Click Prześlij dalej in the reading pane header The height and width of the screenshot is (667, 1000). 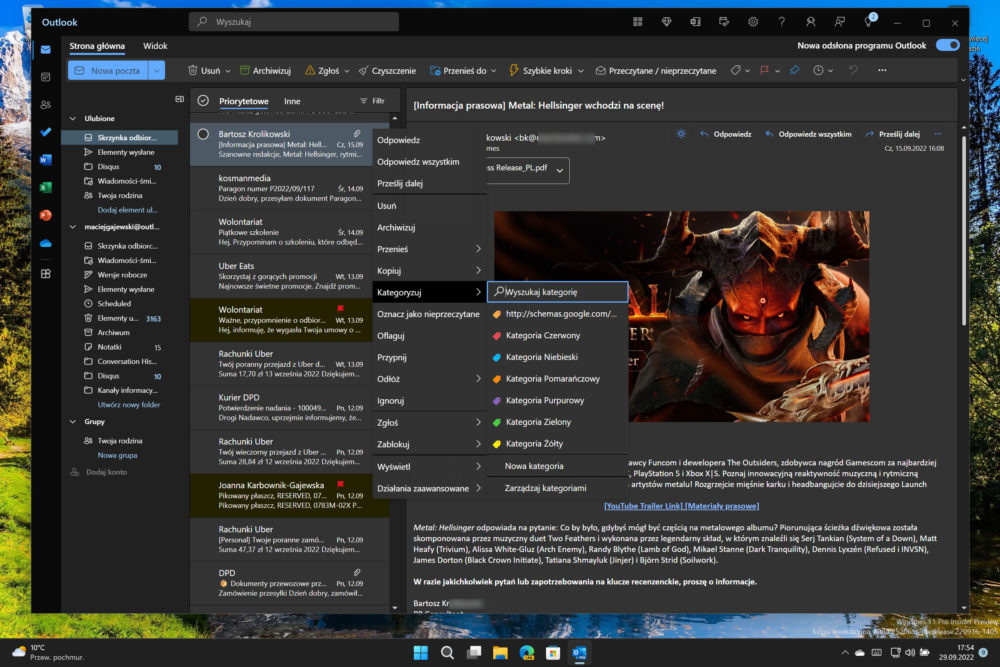pos(892,134)
